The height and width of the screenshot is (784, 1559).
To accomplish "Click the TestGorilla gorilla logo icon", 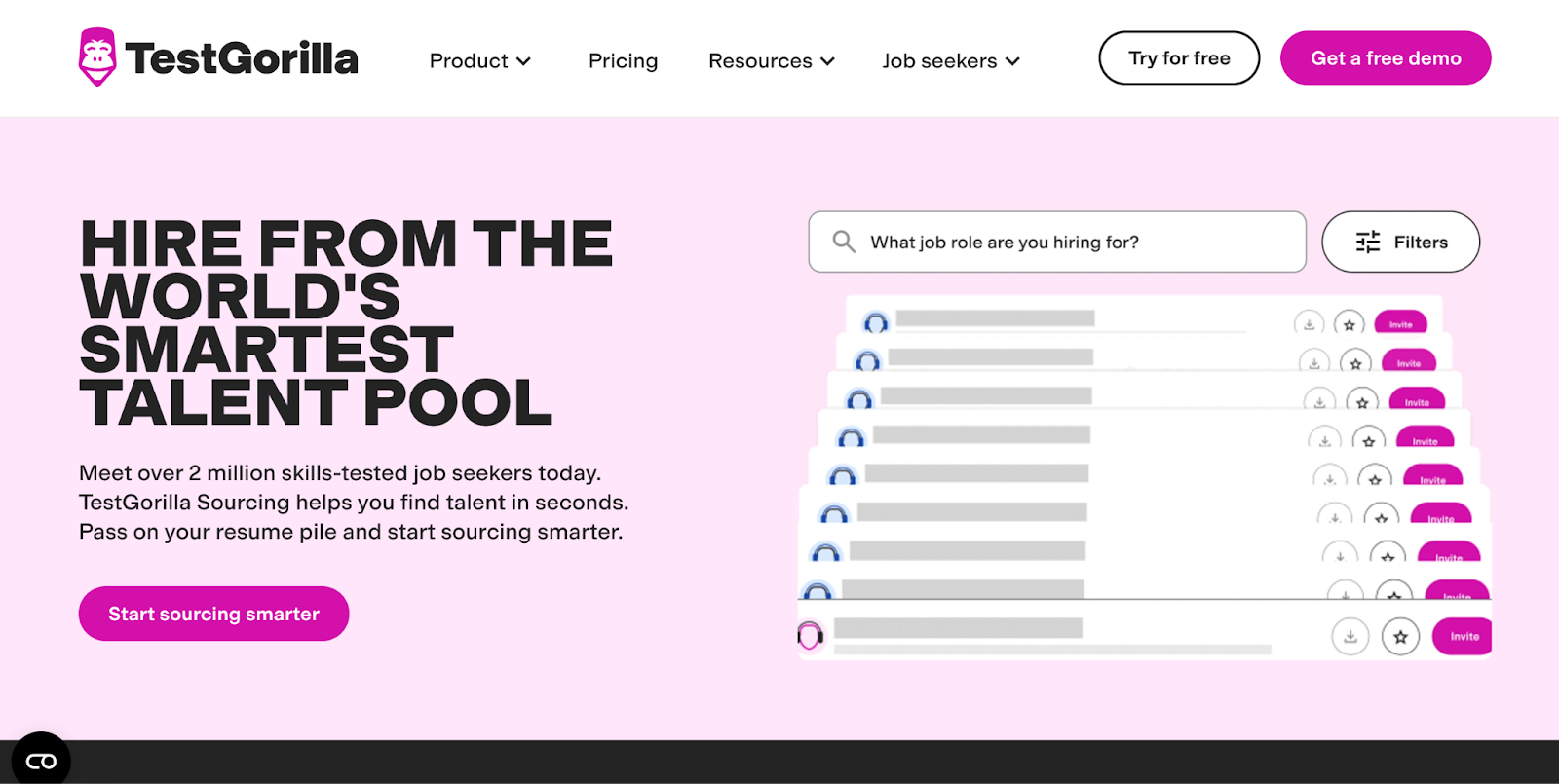I will [x=97, y=56].
